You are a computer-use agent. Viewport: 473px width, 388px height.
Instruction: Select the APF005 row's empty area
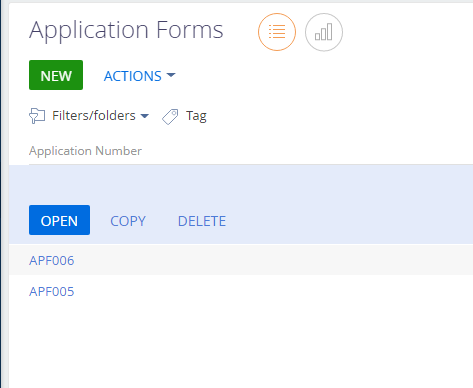tap(273, 291)
